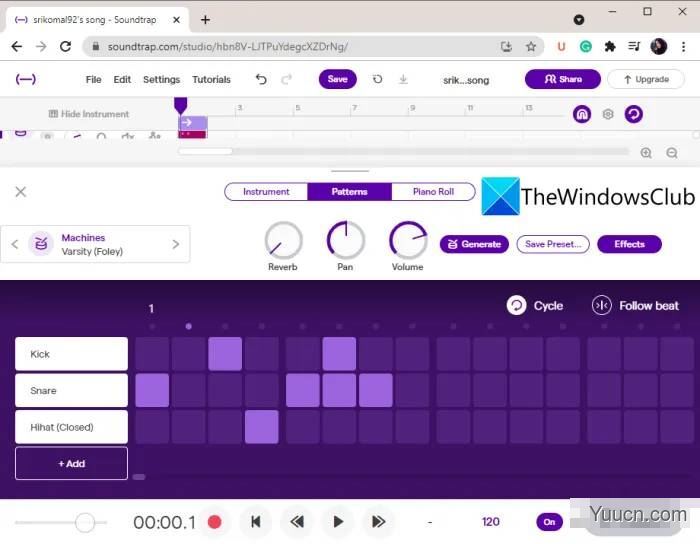Image resolution: width=700 pixels, height=544 pixels.
Task: Toggle the purple loop cycle icon in timeline header
Action: point(633,114)
